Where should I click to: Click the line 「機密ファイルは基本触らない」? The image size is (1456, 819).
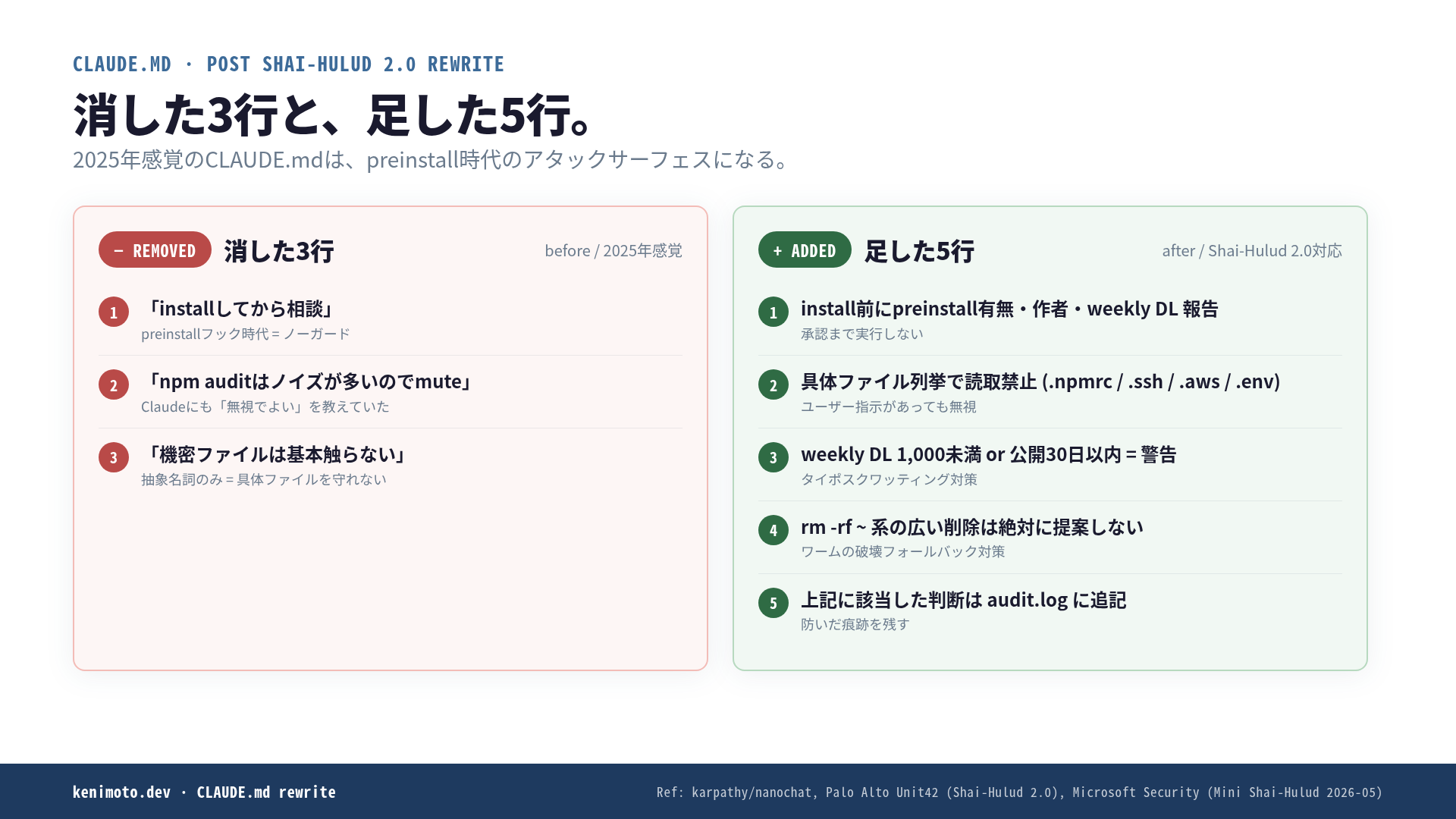[x=277, y=454]
